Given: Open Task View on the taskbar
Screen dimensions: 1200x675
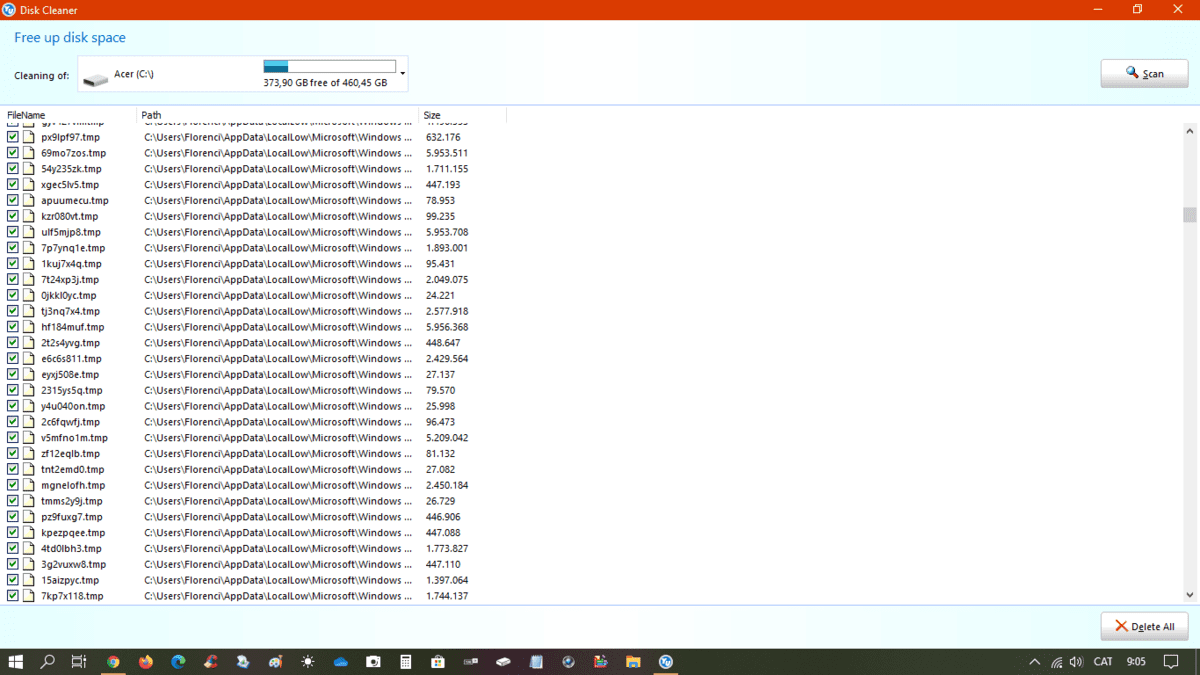Looking at the screenshot, I should tap(79, 662).
